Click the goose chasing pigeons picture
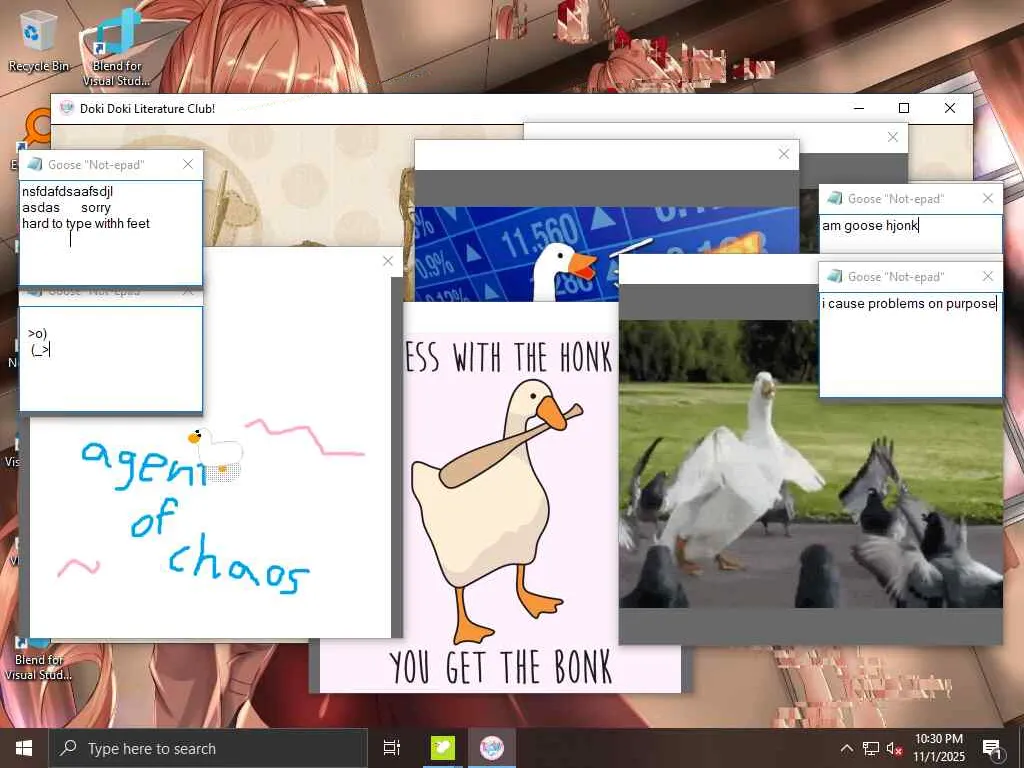This screenshot has height=768, width=1024. click(810, 464)
